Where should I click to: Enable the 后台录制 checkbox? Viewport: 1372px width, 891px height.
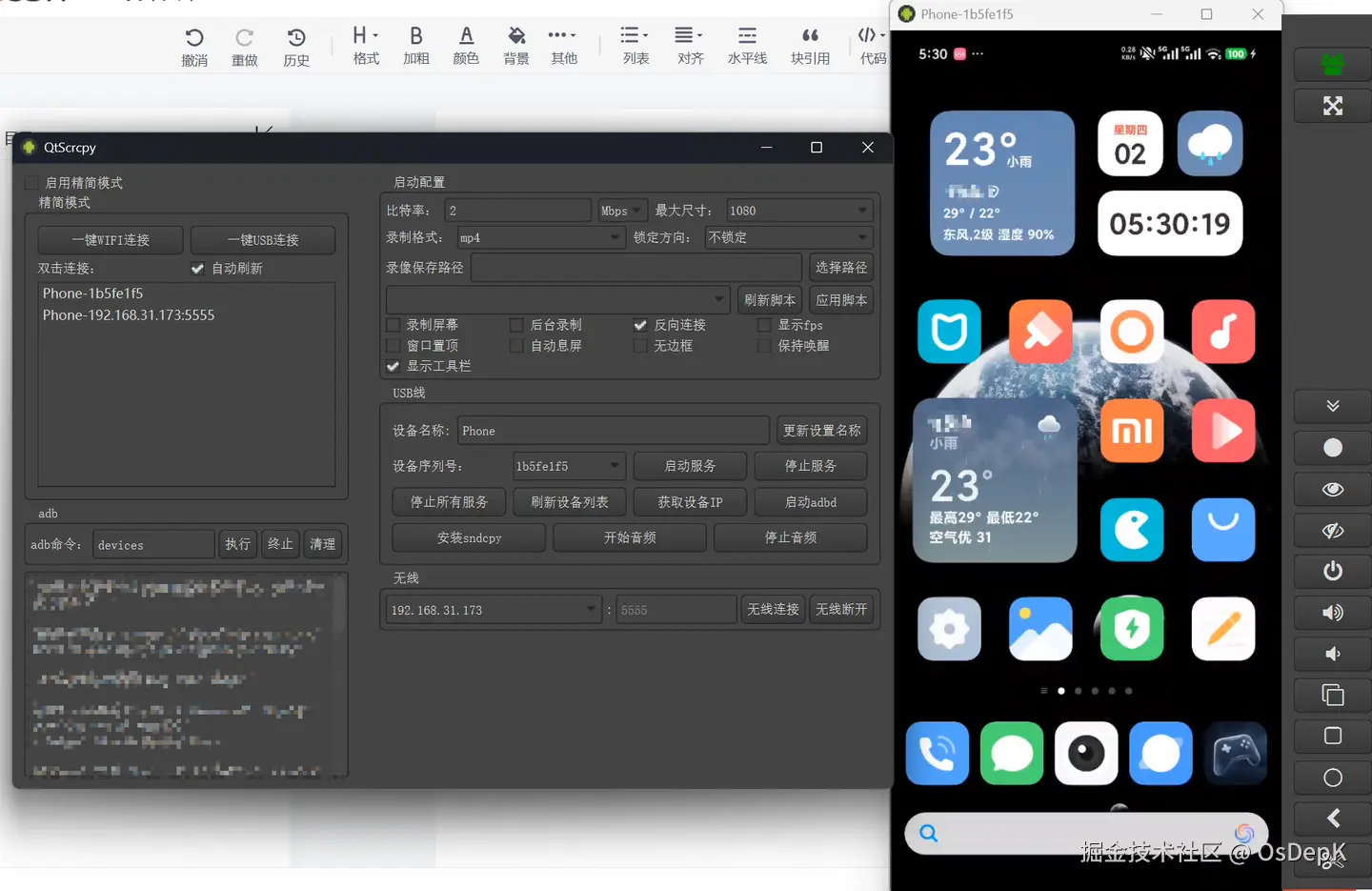[x=516, y=325]
